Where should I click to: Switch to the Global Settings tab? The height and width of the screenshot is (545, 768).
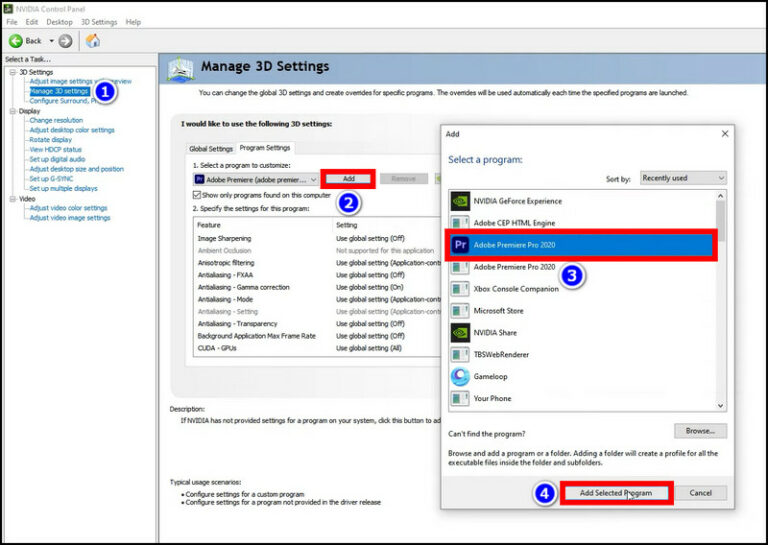coord(210,148)
